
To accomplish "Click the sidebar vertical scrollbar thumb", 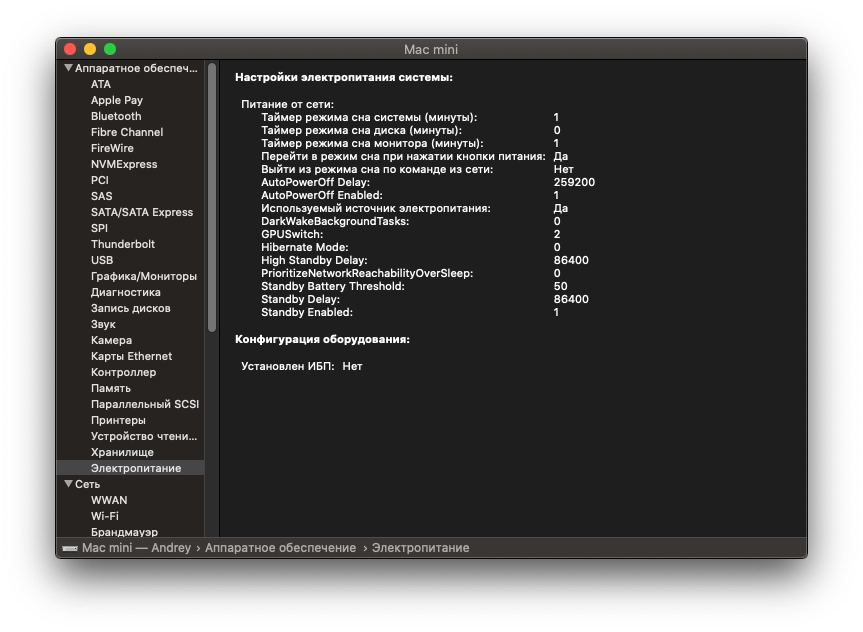I will [x=212, y=197].
